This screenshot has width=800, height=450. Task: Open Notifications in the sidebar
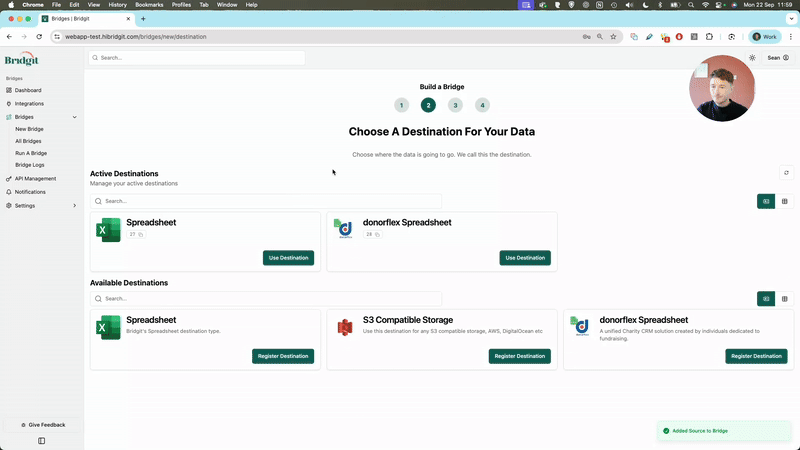[30, 192]
